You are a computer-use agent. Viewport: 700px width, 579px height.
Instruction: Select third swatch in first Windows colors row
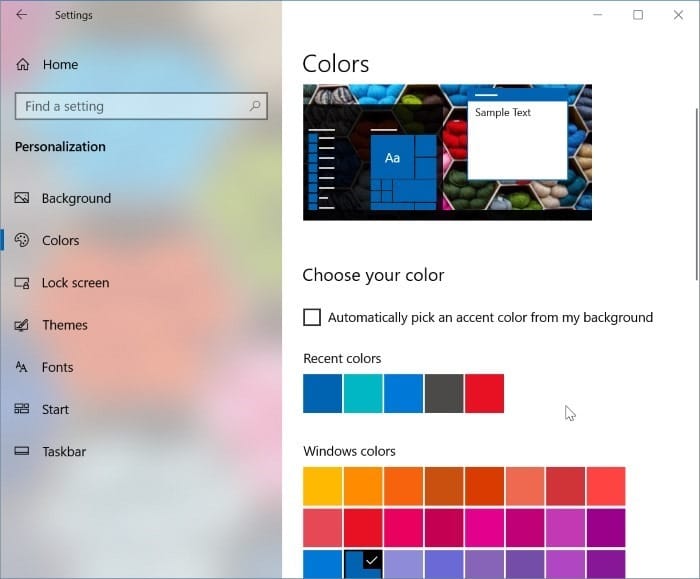[404, 486]
